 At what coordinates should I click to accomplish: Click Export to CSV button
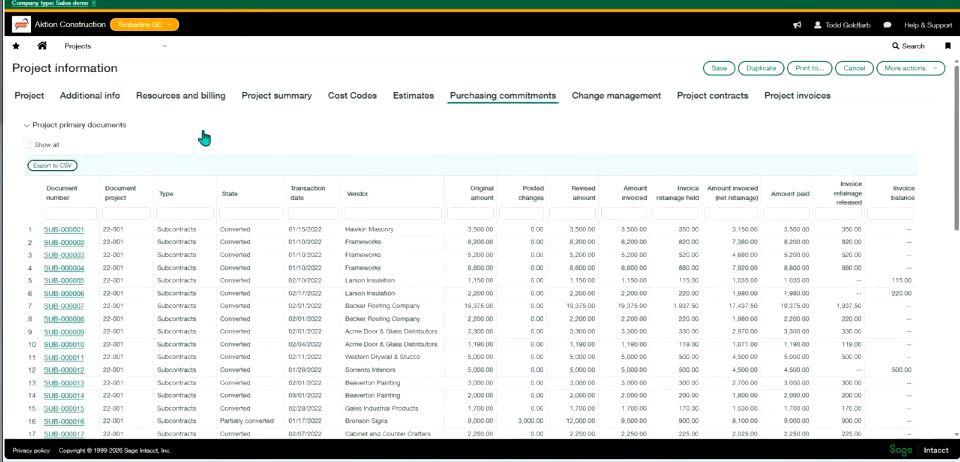coord(52,166)
